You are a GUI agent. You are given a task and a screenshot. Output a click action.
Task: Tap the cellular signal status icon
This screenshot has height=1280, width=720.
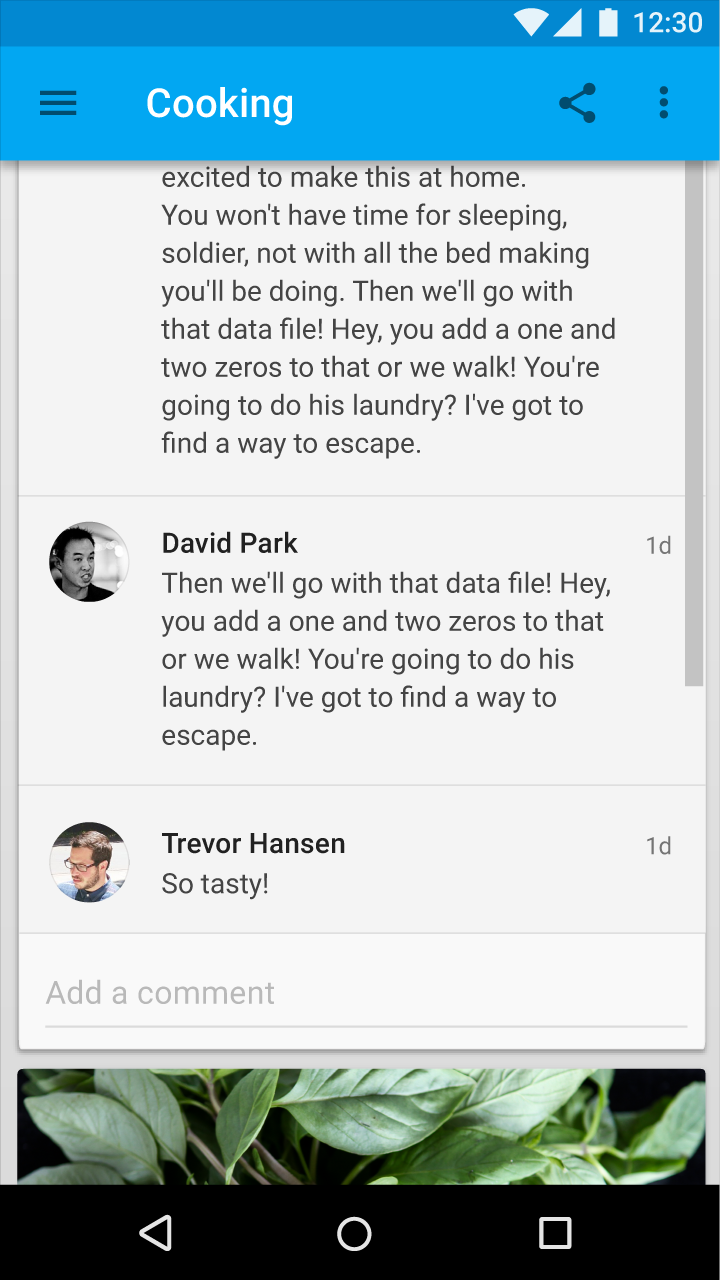pos(567,22)
